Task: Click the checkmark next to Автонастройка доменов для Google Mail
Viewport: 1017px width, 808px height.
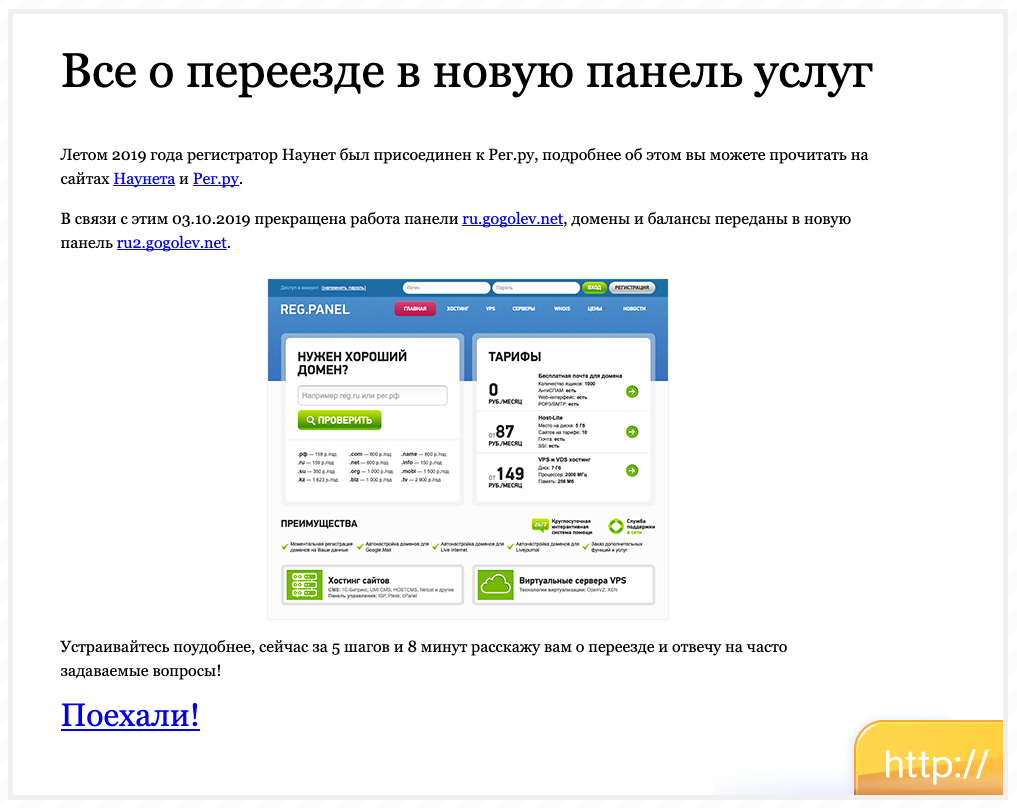Action: point(361,545)
